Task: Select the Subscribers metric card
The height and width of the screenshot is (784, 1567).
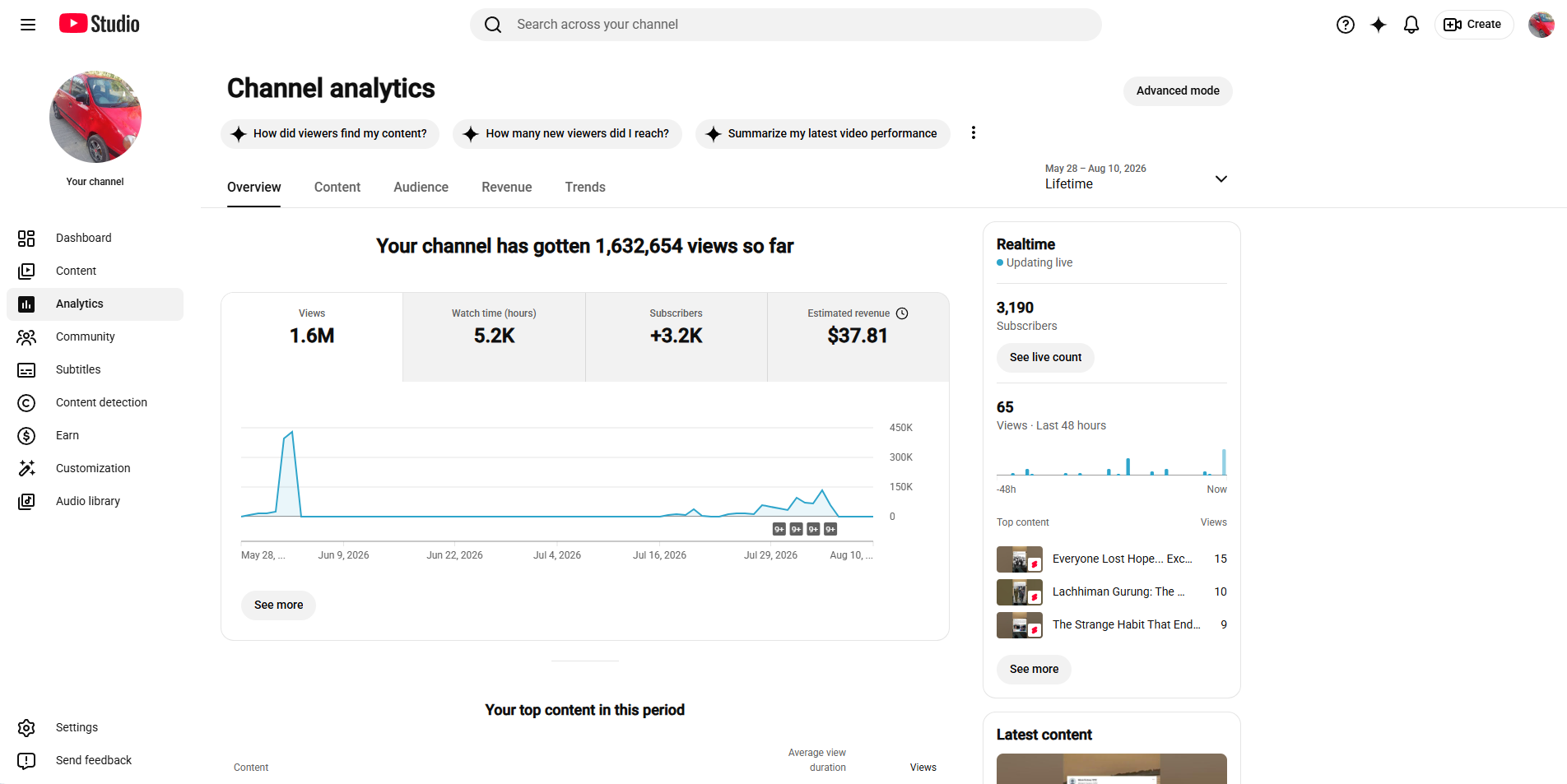Action: click(x=677, y=336)
